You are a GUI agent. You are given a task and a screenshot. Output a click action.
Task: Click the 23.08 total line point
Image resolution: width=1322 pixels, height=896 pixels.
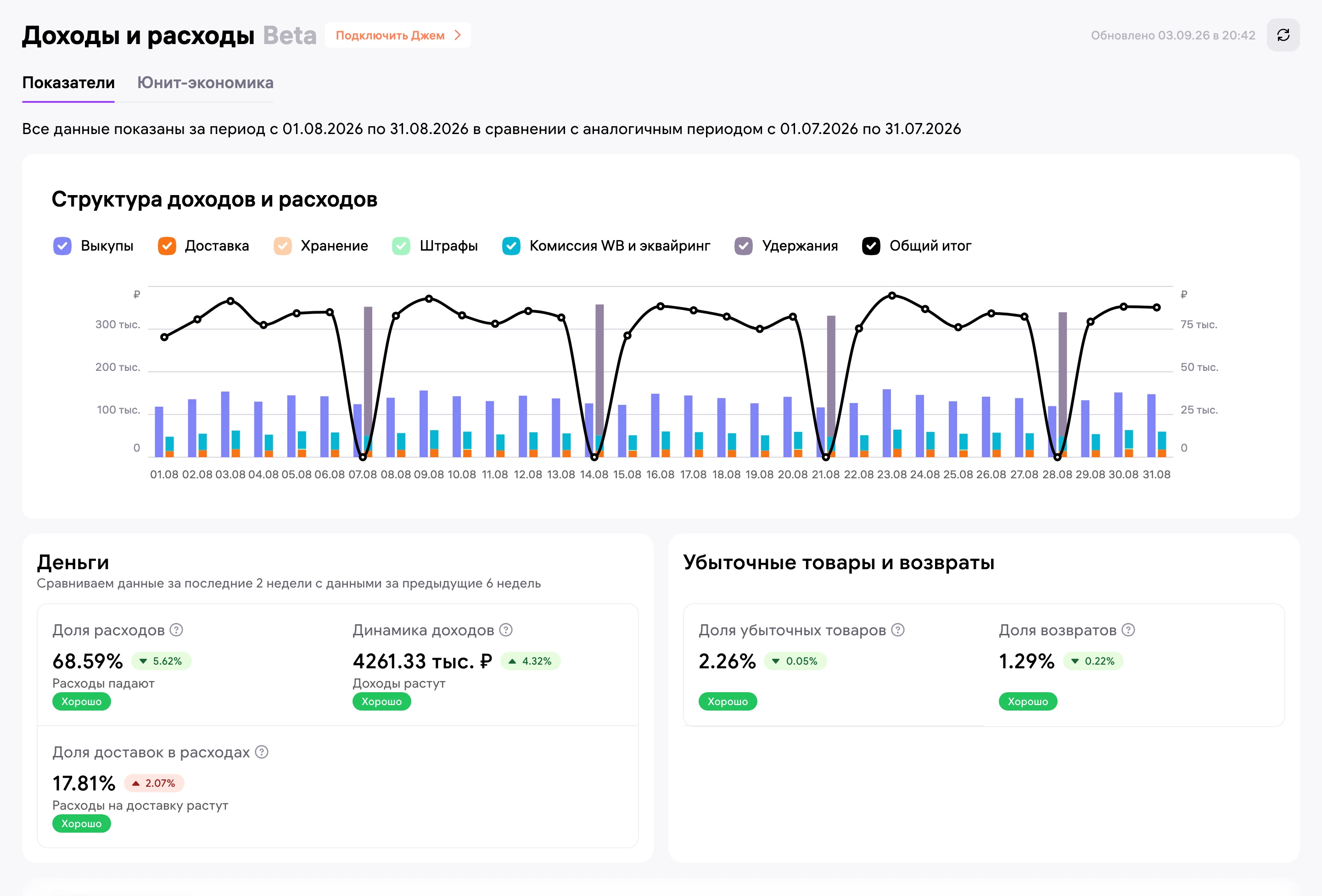(x=892, y=295)
